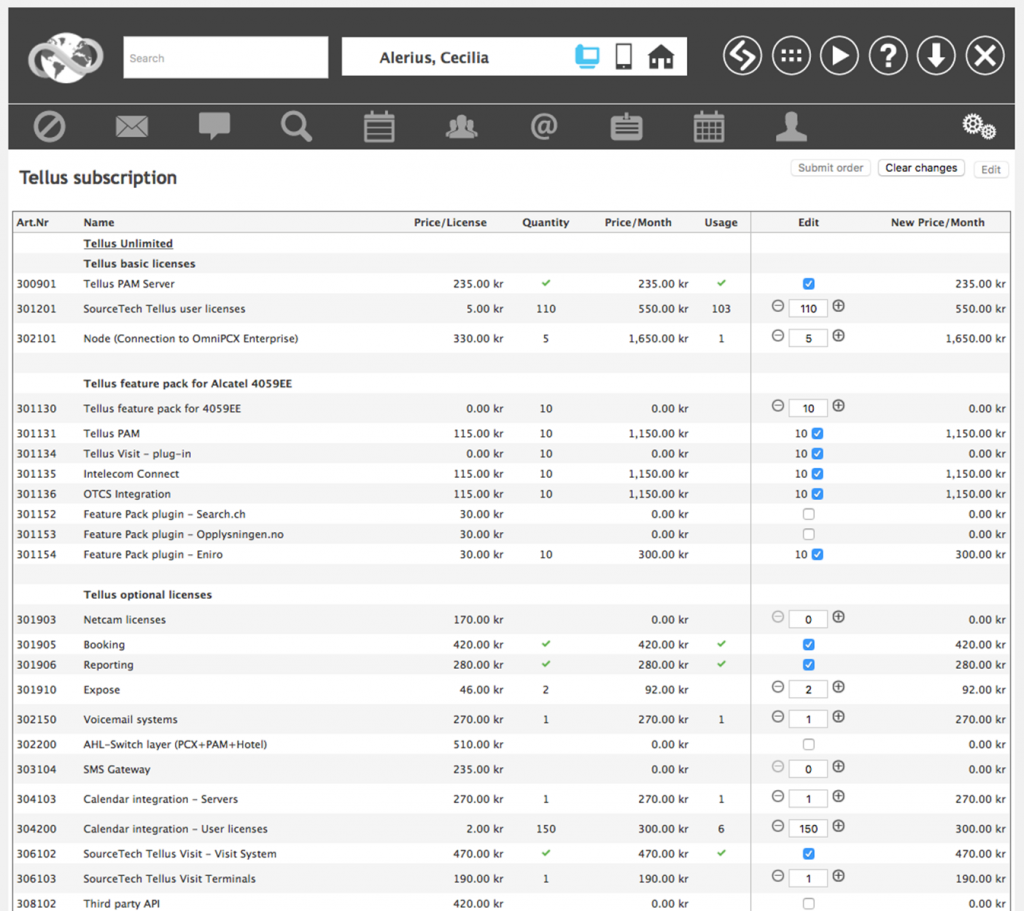Toggle the Reporting checkbox
The height and width of the screenshot is (911, 1024).
808,664
